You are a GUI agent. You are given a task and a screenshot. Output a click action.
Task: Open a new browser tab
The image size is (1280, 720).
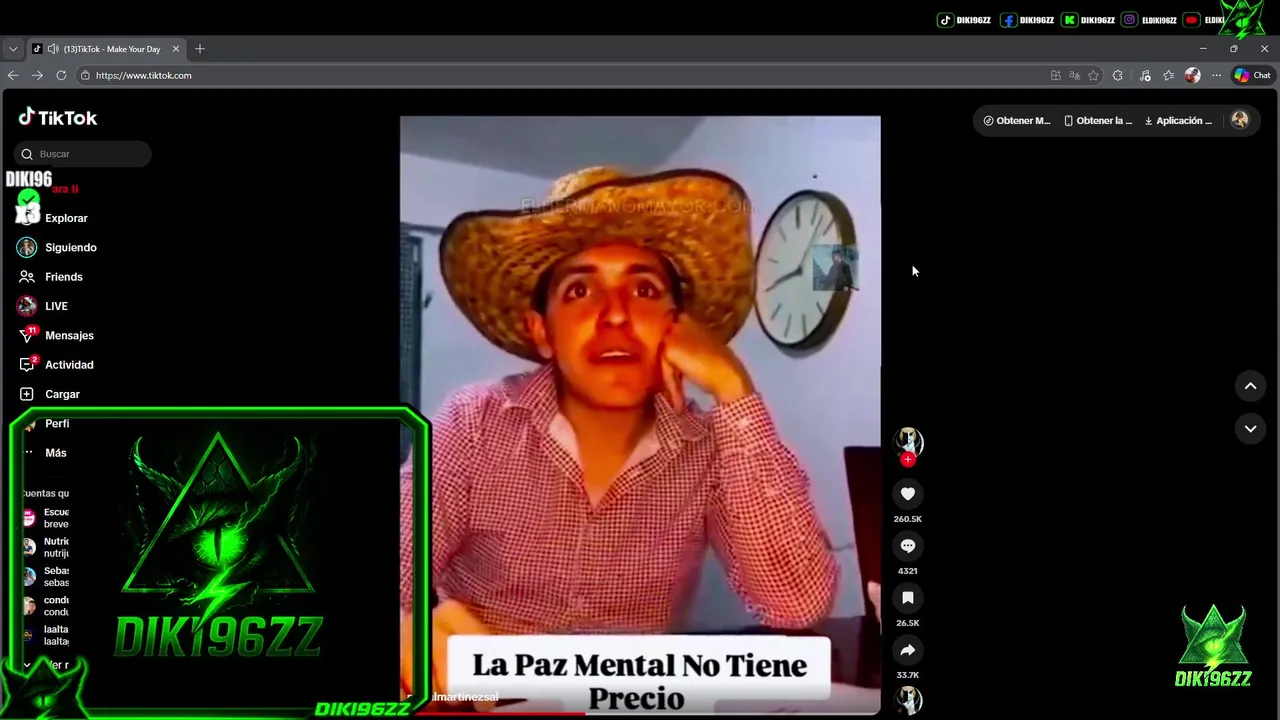pos(200,48)
